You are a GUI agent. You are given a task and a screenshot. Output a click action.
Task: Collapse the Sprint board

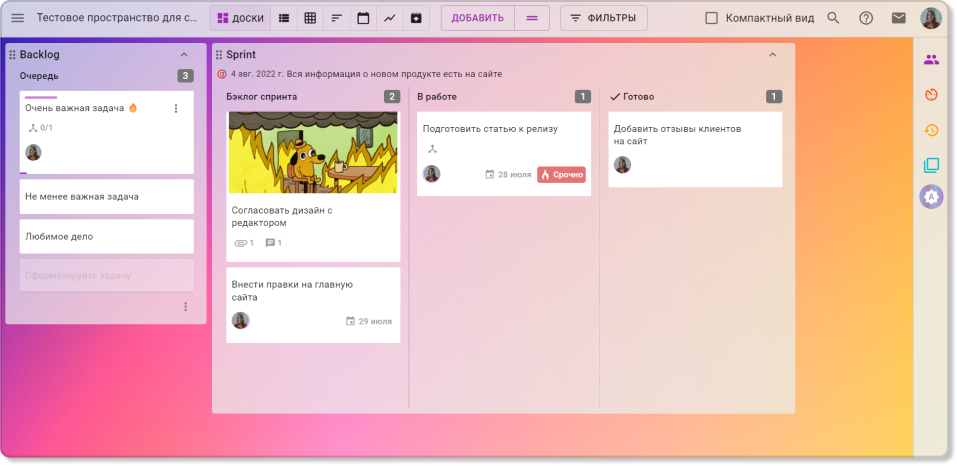click(773, 55)
